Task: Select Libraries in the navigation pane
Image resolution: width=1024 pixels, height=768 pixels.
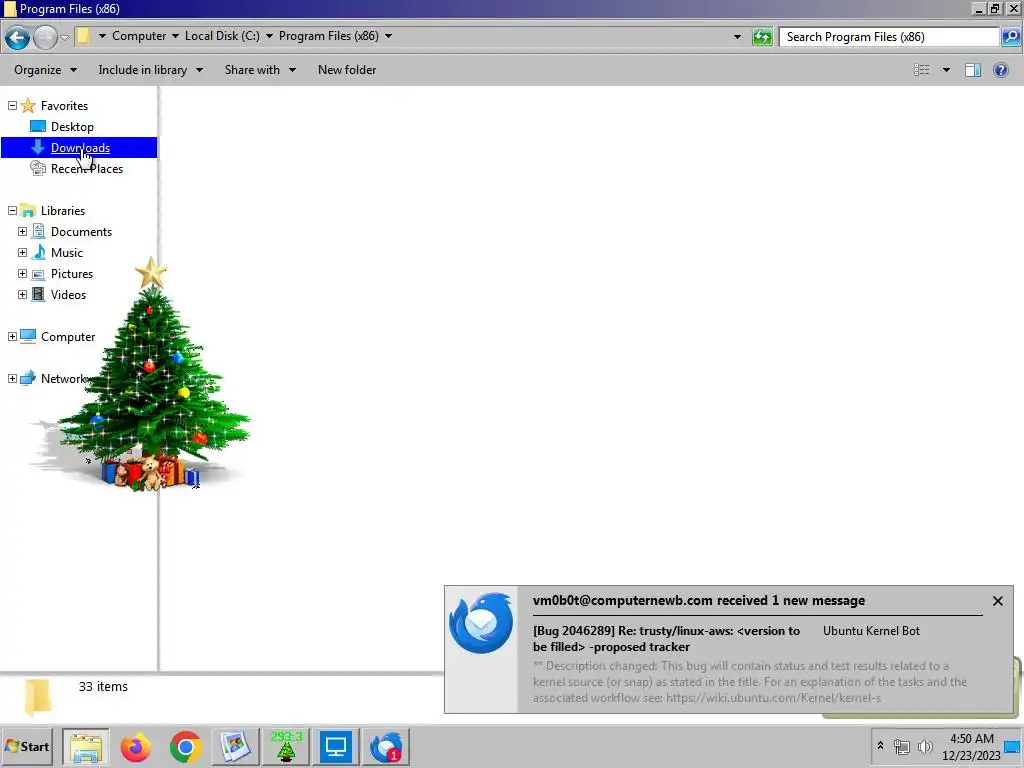Action: click(63, 211)
